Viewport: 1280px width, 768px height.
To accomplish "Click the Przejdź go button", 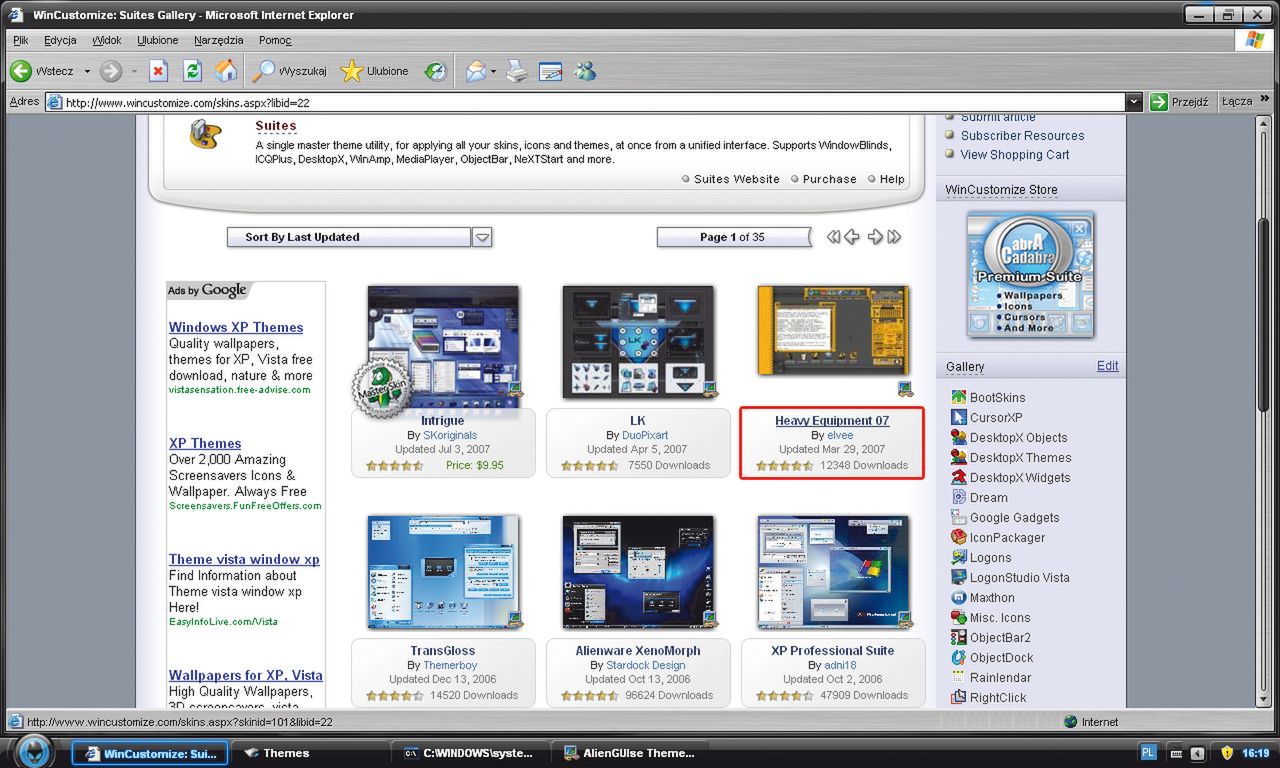I will (x=1180, y=101).
